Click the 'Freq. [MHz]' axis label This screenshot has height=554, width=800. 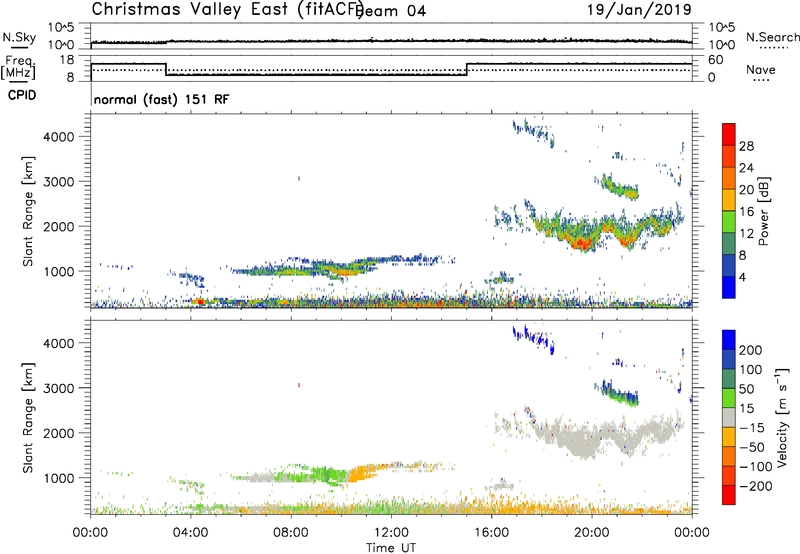click(x=18, y=68)
